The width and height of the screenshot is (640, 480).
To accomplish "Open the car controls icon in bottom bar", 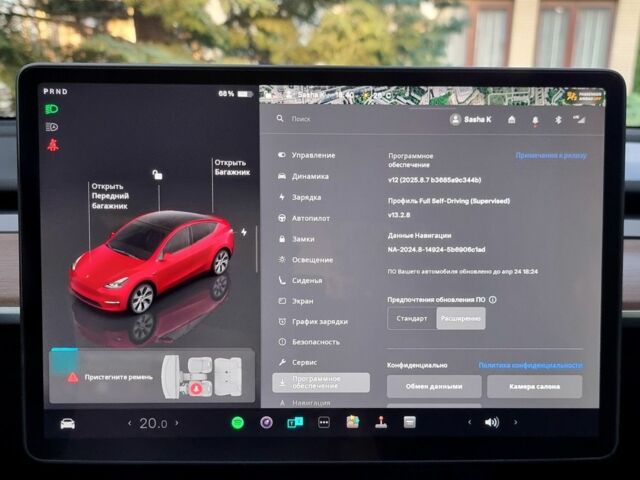I will [x=67, y=424].
